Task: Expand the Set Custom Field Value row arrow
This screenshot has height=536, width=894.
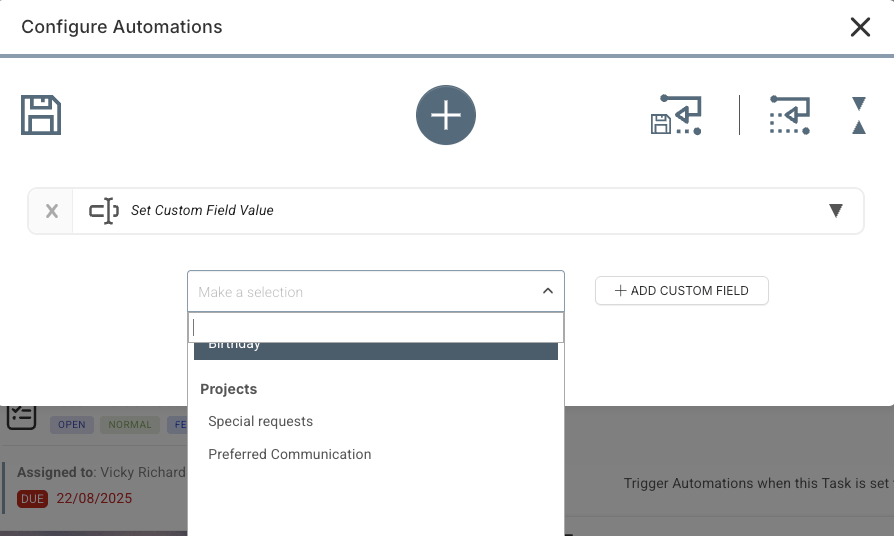Action: tap(835, 210)
